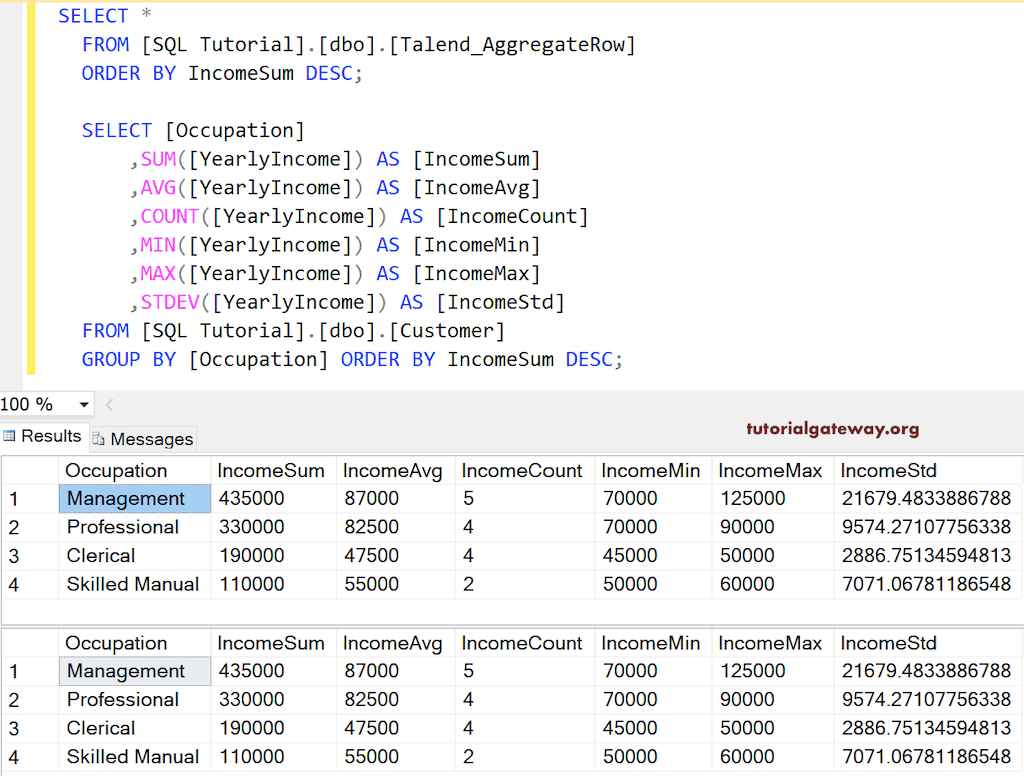Image resolution: width=1024 pixels, height=776 pixels.
Task: Click the Messages tab page icon
Action: point(99,439)
